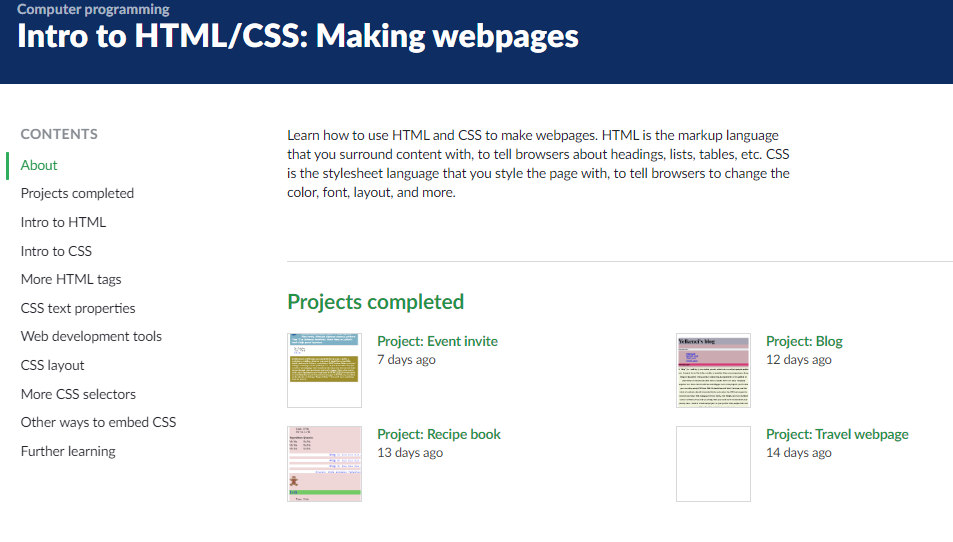Open More CSS selectors section
This screenshot has width=953, height=542.
(78, 394)
